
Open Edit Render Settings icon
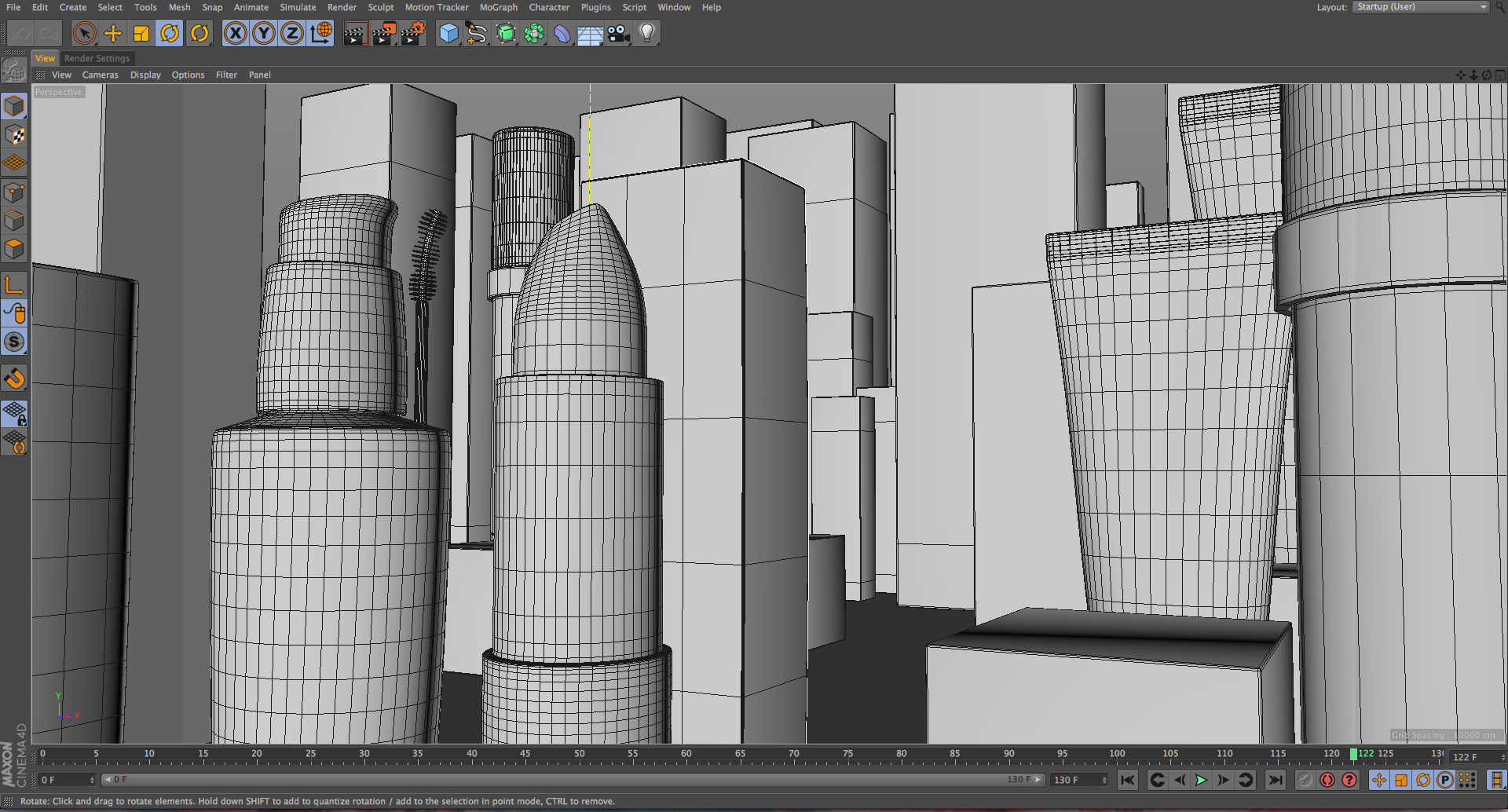pyautogui.click(x=412, y=33)
